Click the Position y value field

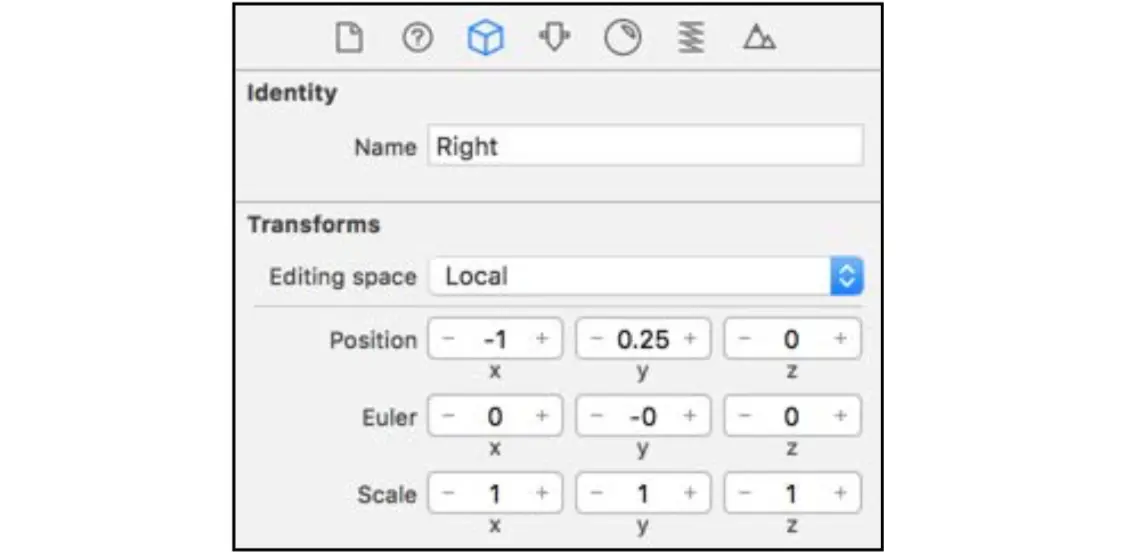point(643,339)
